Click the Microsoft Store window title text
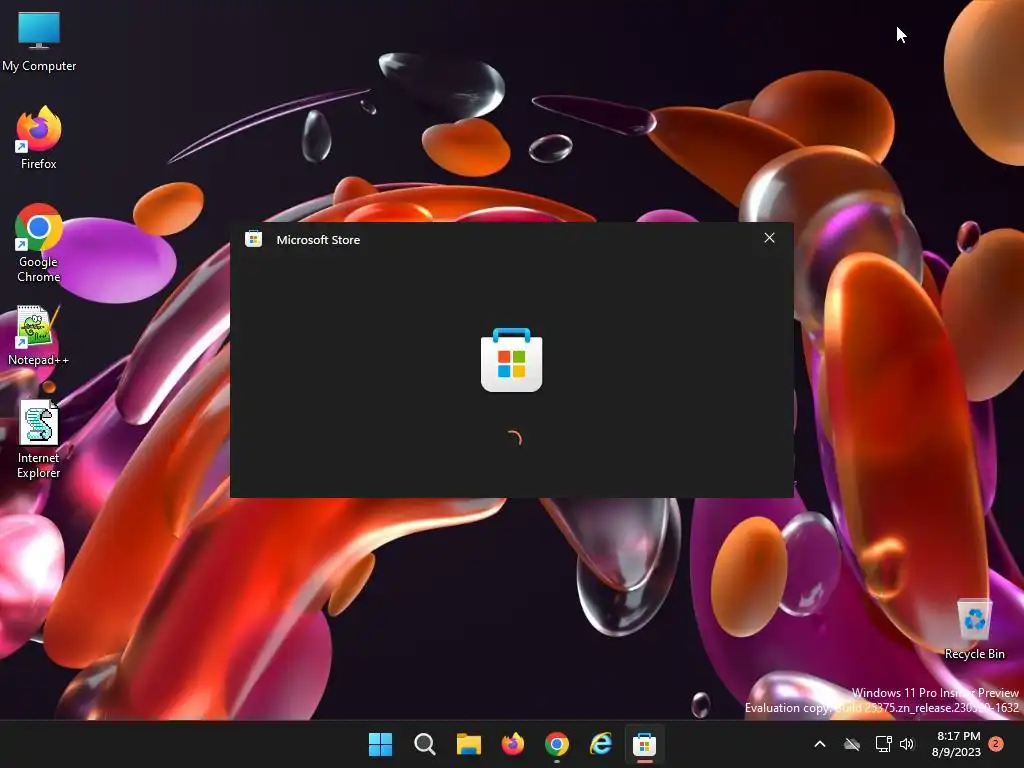The height and width of the screenshot is (768, 1024). coord(318,240)
